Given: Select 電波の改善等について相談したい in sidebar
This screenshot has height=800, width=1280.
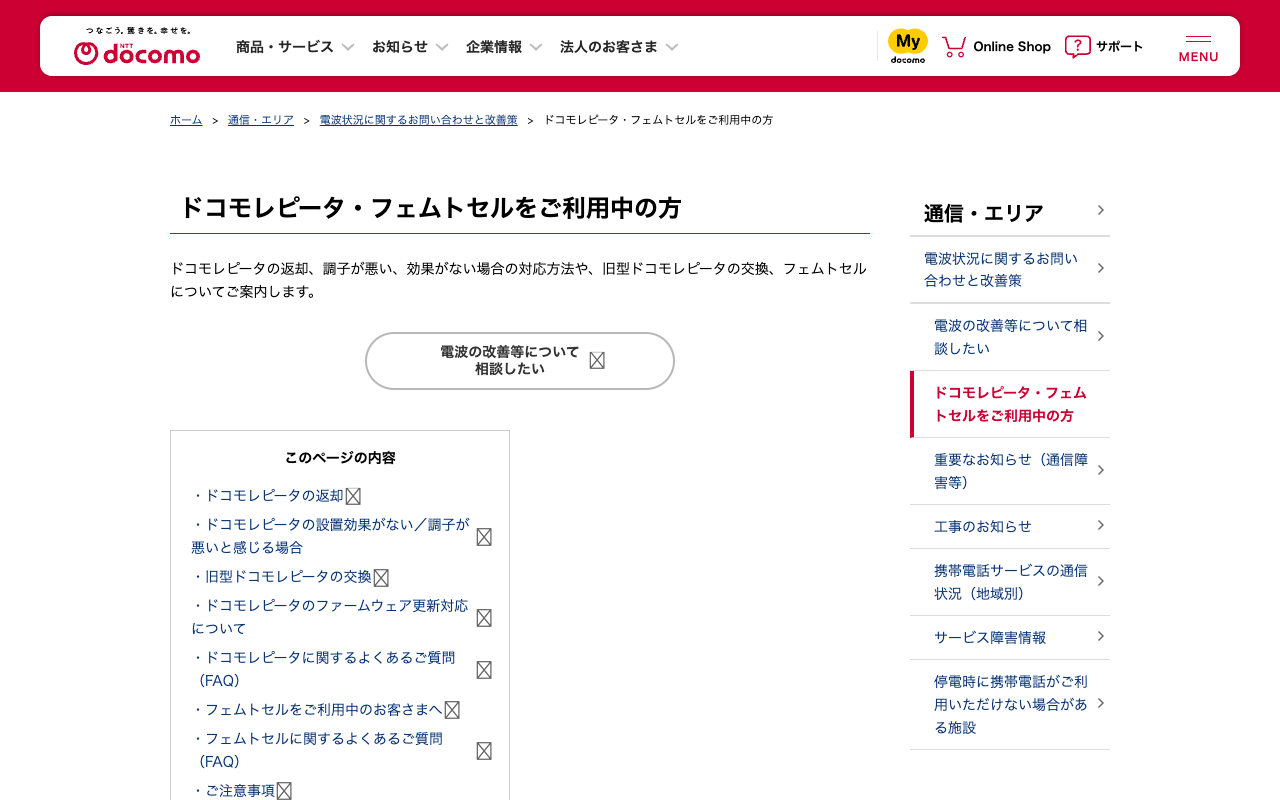Looking at the screenshot, I should pyautogui.click(x=1010, y=337).
